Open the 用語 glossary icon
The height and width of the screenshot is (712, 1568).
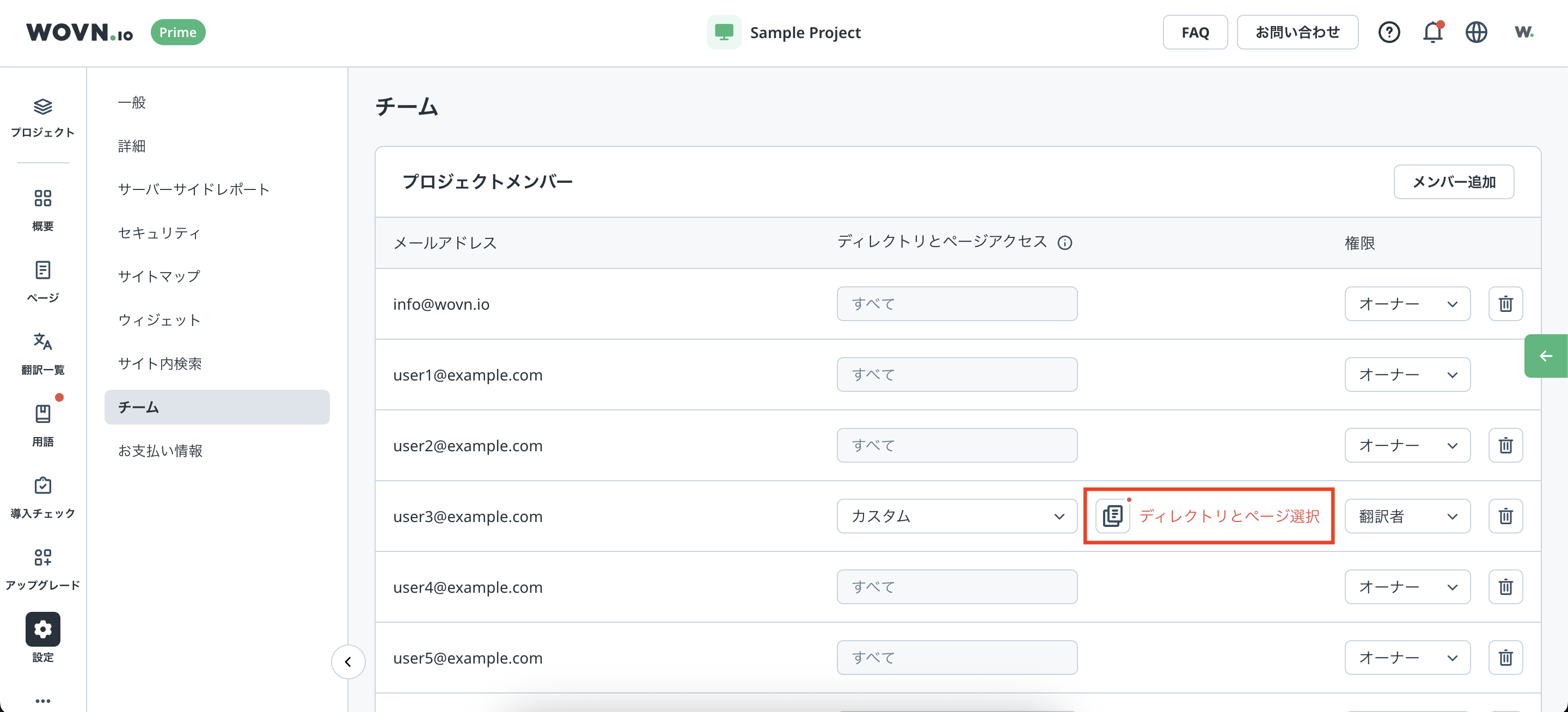[42, 414]
